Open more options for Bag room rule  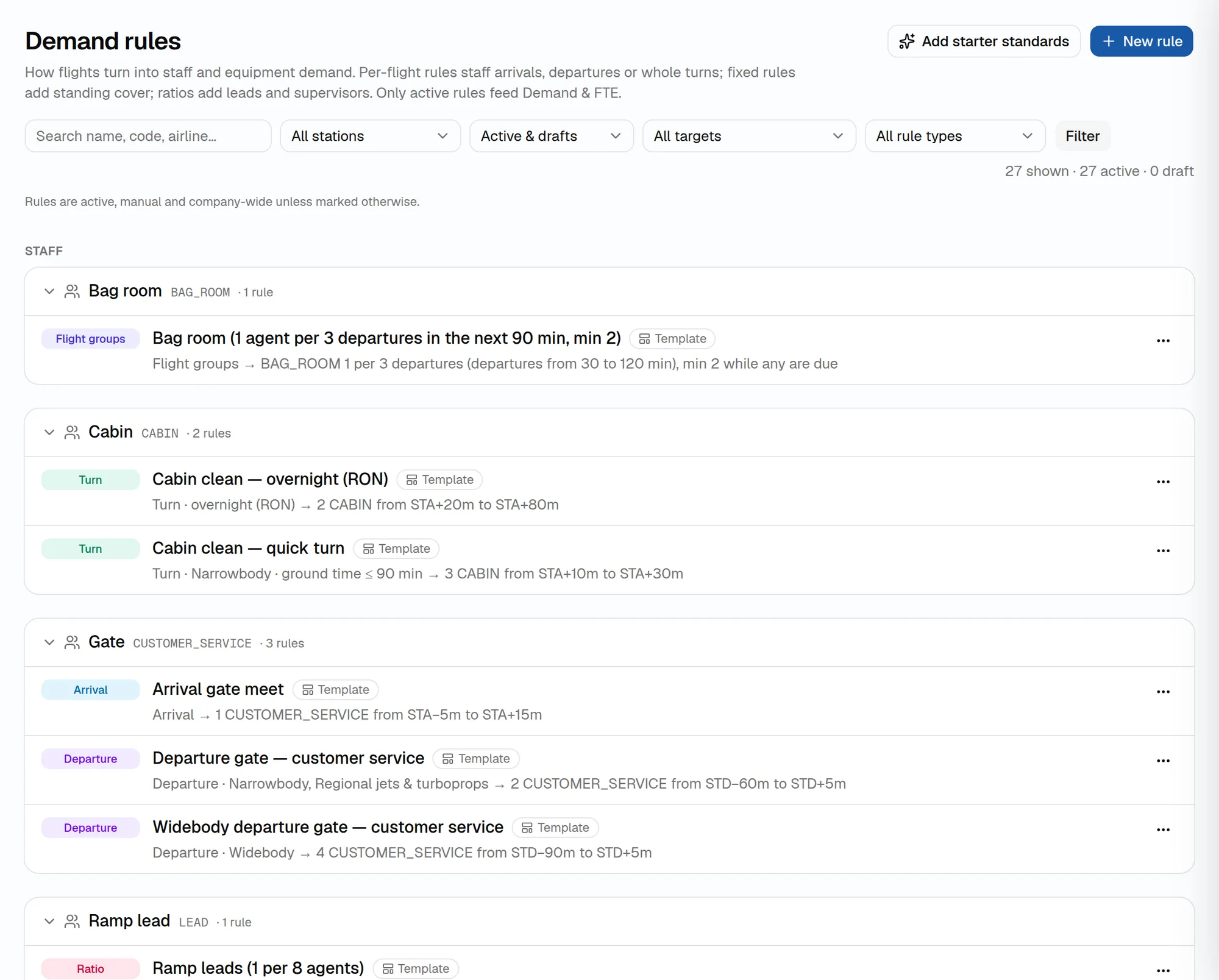click(1163, 341)
